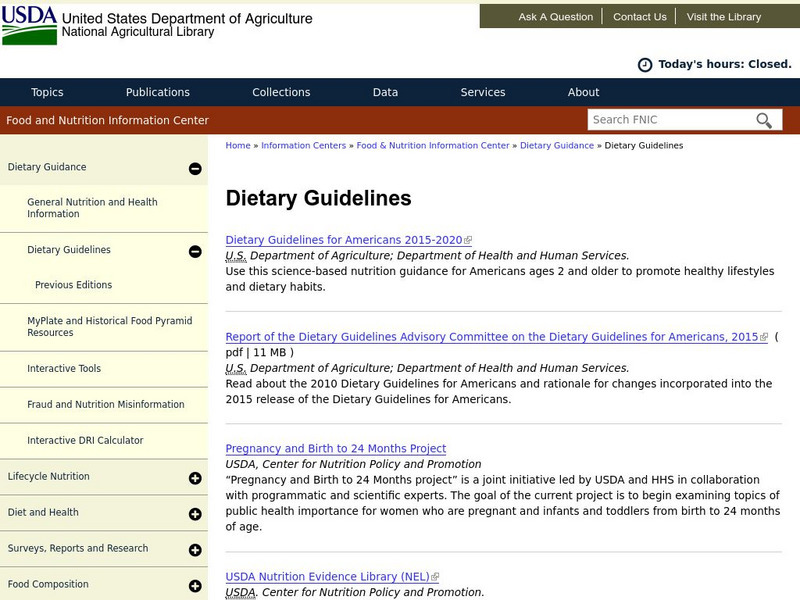Click the plus icon beside Food Composition
800x600 pixels.
coord(193,584)
